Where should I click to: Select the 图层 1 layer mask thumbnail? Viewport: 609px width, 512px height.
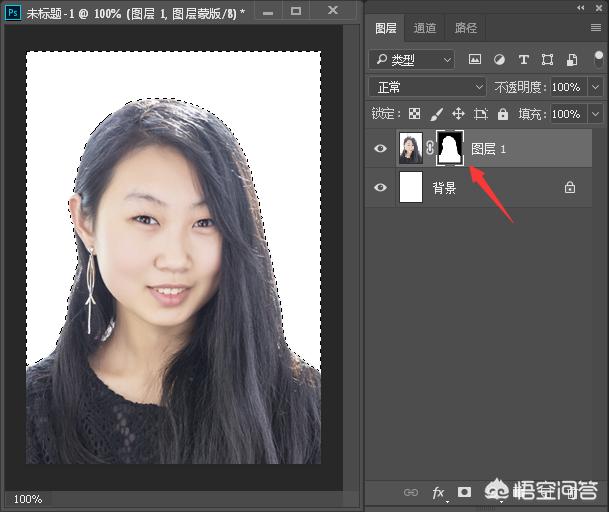tap(450, 148)
